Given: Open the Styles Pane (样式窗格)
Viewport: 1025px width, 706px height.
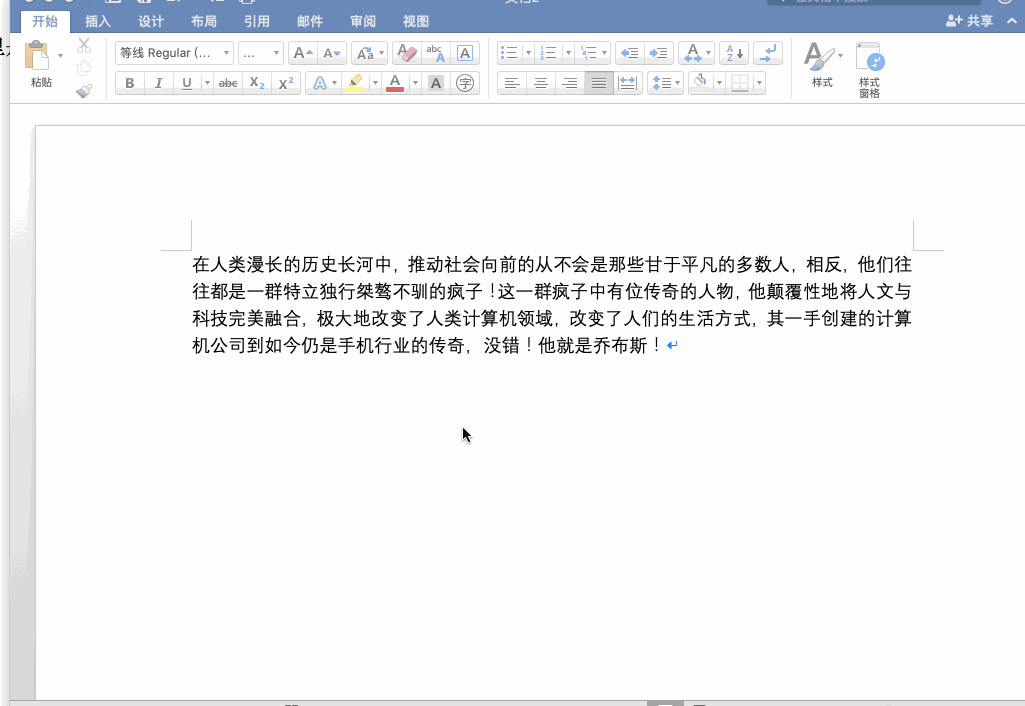Looking at the screenshot, I should tap(869, 70).
